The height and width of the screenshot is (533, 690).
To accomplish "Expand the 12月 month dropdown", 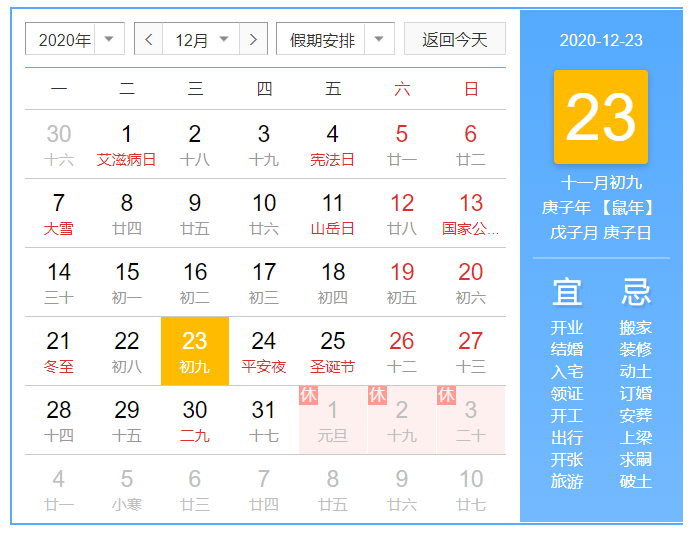I will pyautogui.click(x=201, y=40).
